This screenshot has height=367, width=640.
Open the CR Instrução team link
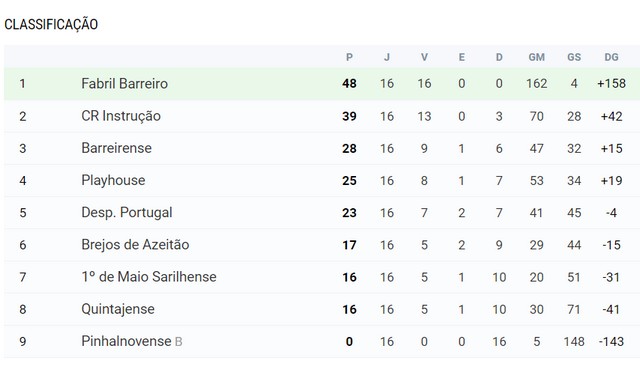(121, 116)
